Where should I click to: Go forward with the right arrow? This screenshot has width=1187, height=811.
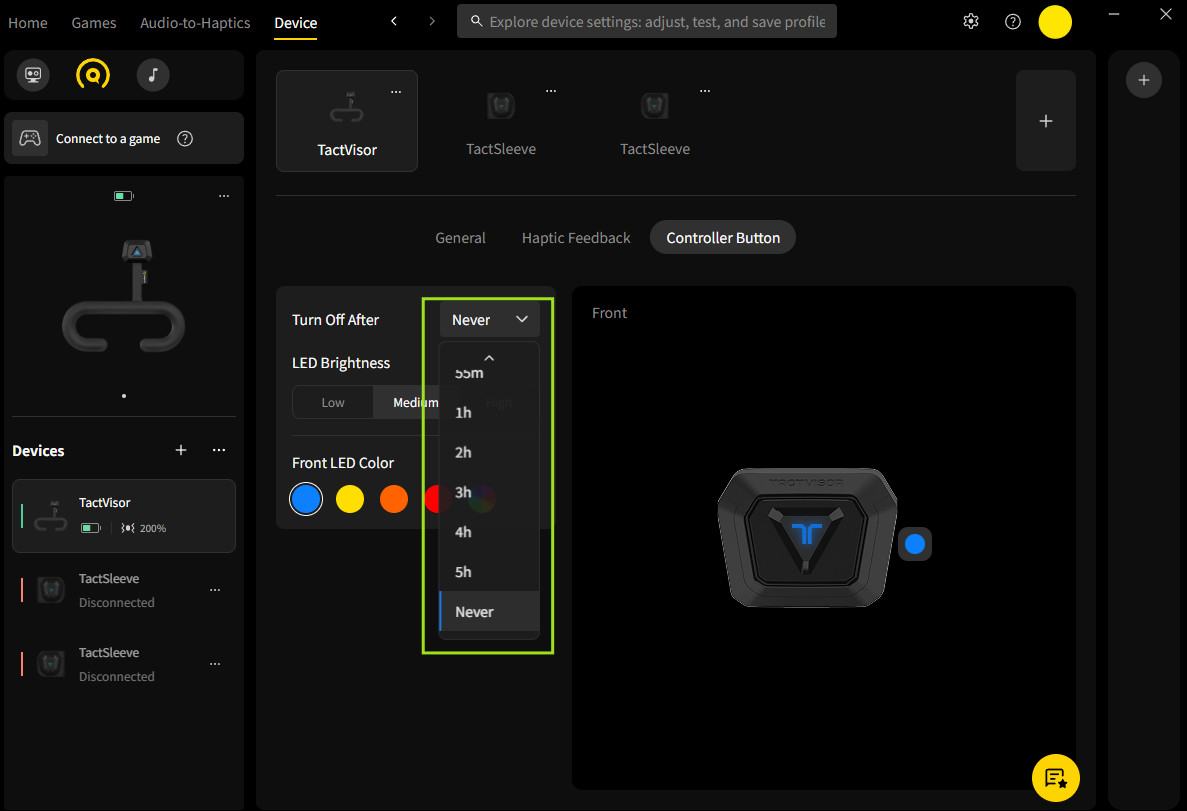(x=431, y=21)
